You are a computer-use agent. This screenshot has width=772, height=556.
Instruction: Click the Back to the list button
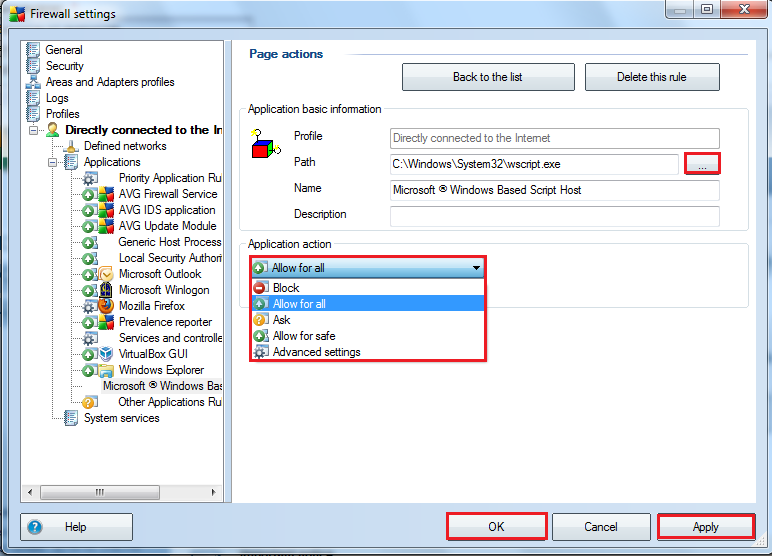[x=488, y=77]
